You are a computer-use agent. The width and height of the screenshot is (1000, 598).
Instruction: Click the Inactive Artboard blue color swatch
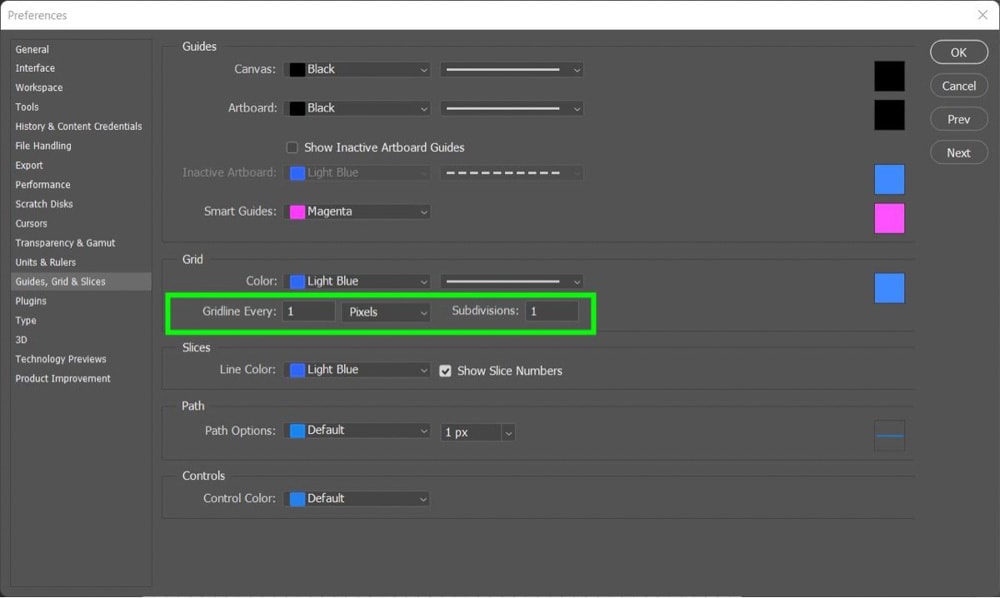click(889, 179)
